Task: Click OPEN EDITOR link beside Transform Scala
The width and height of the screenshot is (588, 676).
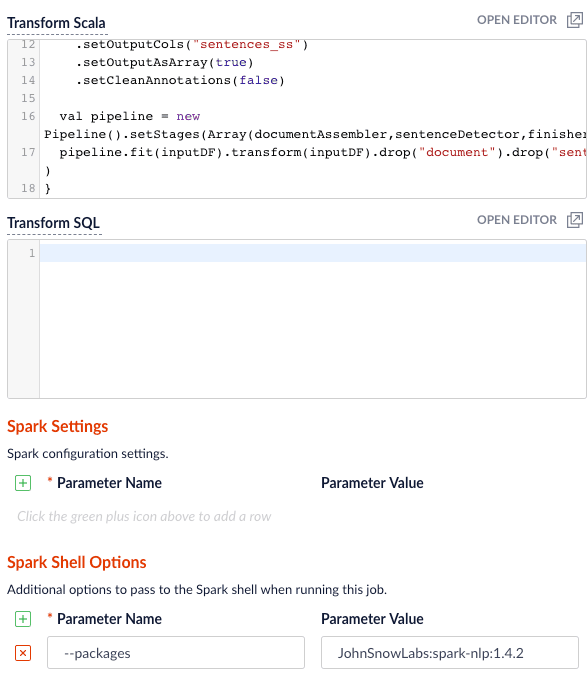Action: [516, 20]
